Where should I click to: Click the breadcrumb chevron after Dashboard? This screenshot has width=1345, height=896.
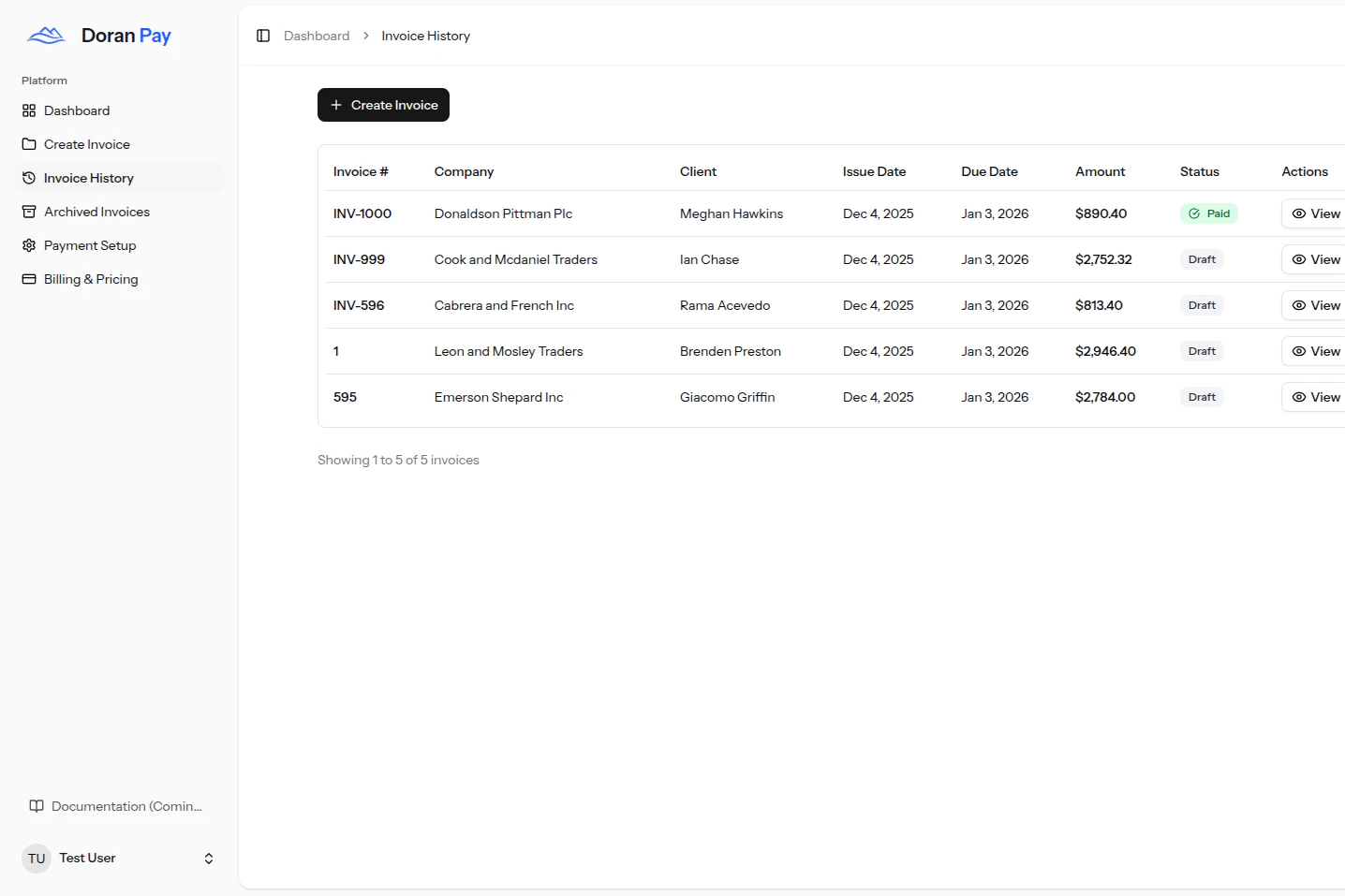[364, 36]
